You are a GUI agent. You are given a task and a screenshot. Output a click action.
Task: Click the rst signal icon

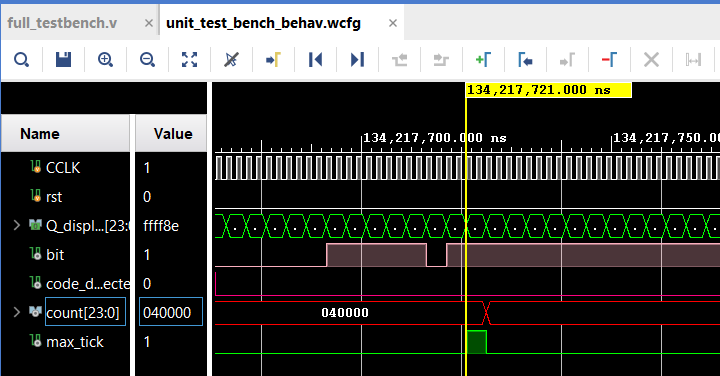point(36,196)
